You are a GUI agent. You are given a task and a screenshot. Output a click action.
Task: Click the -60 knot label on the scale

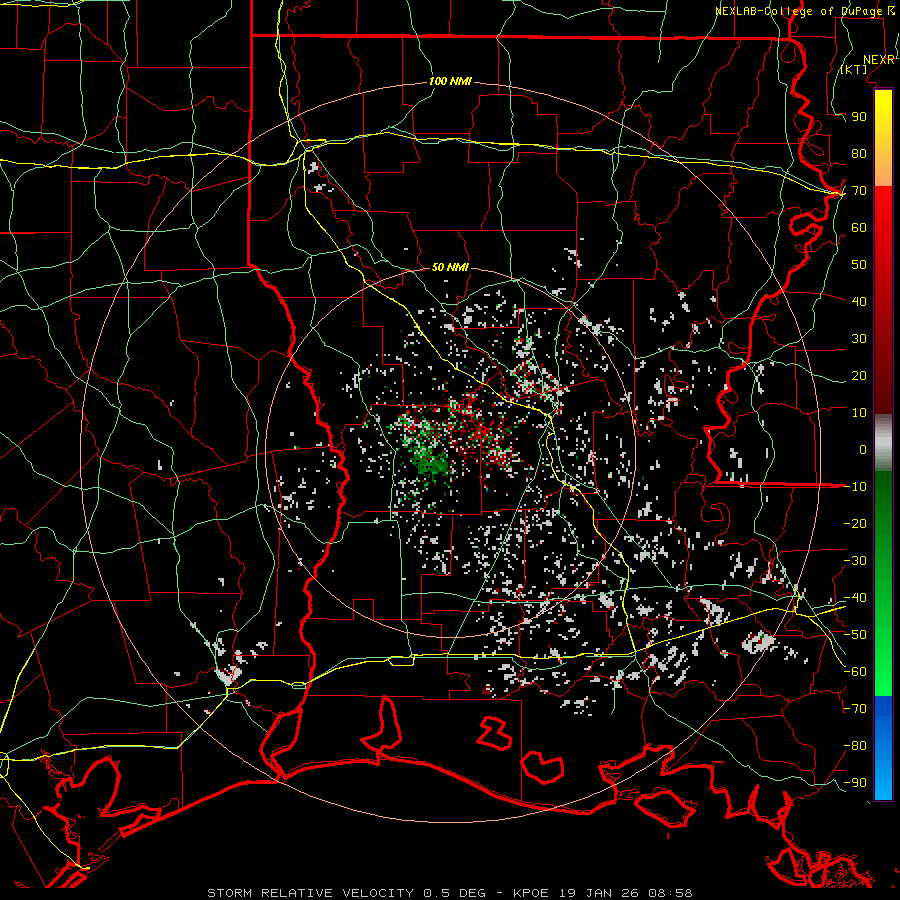[855, 672]
